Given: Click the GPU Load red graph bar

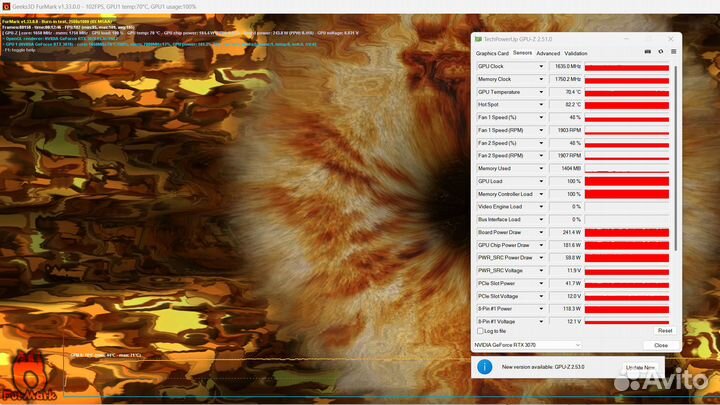Looking at the screenshot, I should tap(626, 181).
